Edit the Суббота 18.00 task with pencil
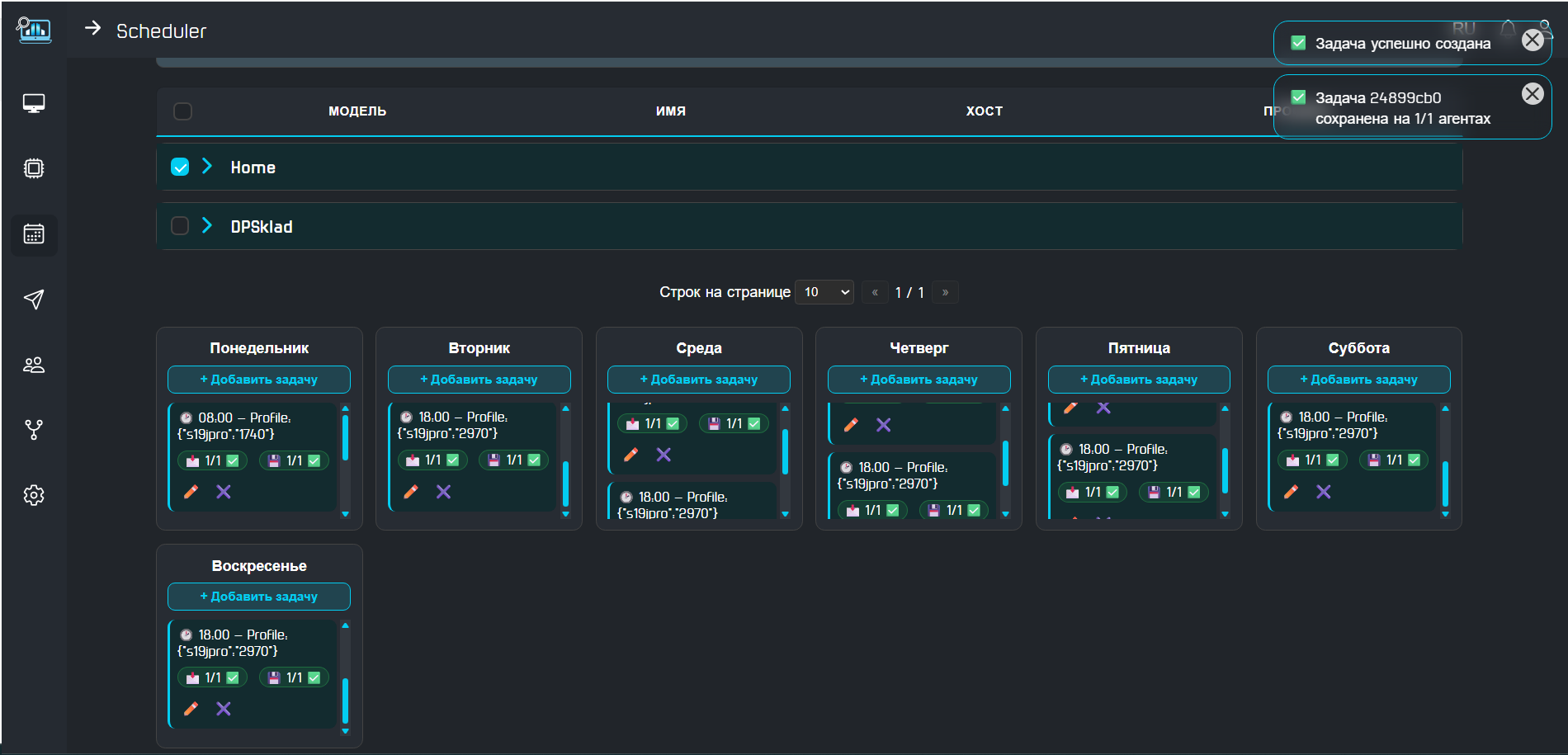The height and width of the screenshot is (755, 1568). [x=1291, y=492]
